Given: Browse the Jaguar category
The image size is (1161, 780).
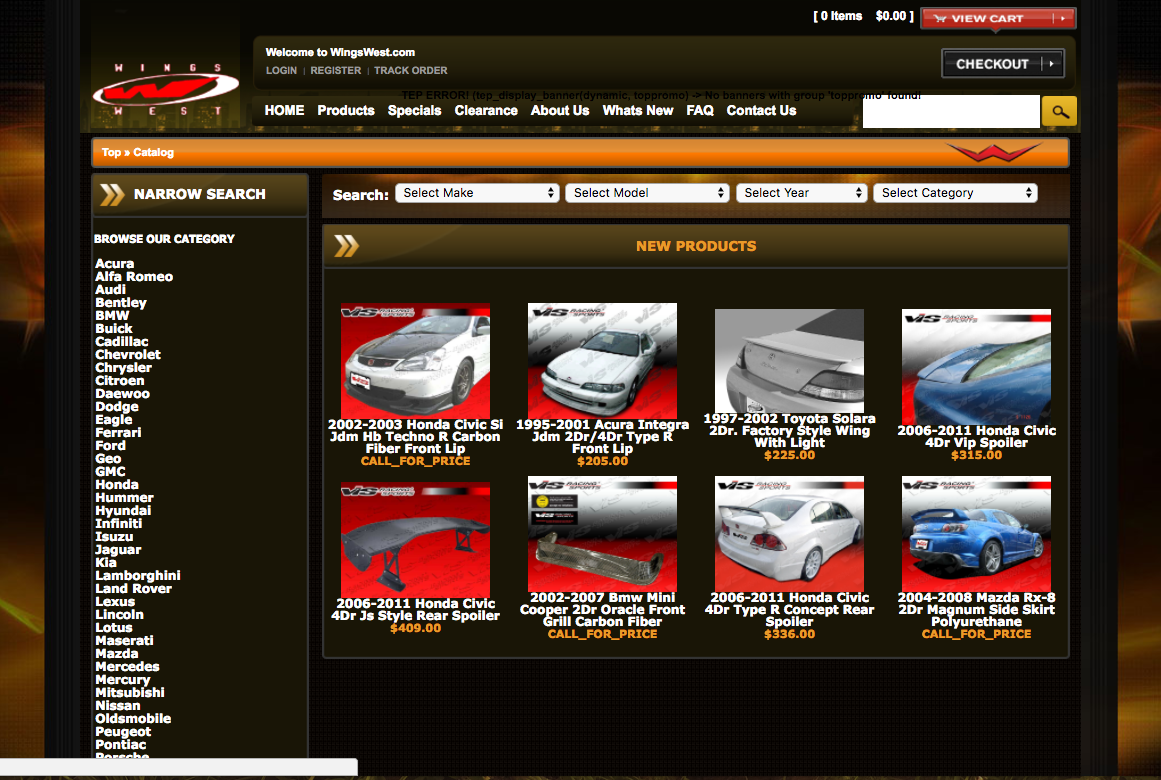Looking at the screenshot, I should point(118,550).
